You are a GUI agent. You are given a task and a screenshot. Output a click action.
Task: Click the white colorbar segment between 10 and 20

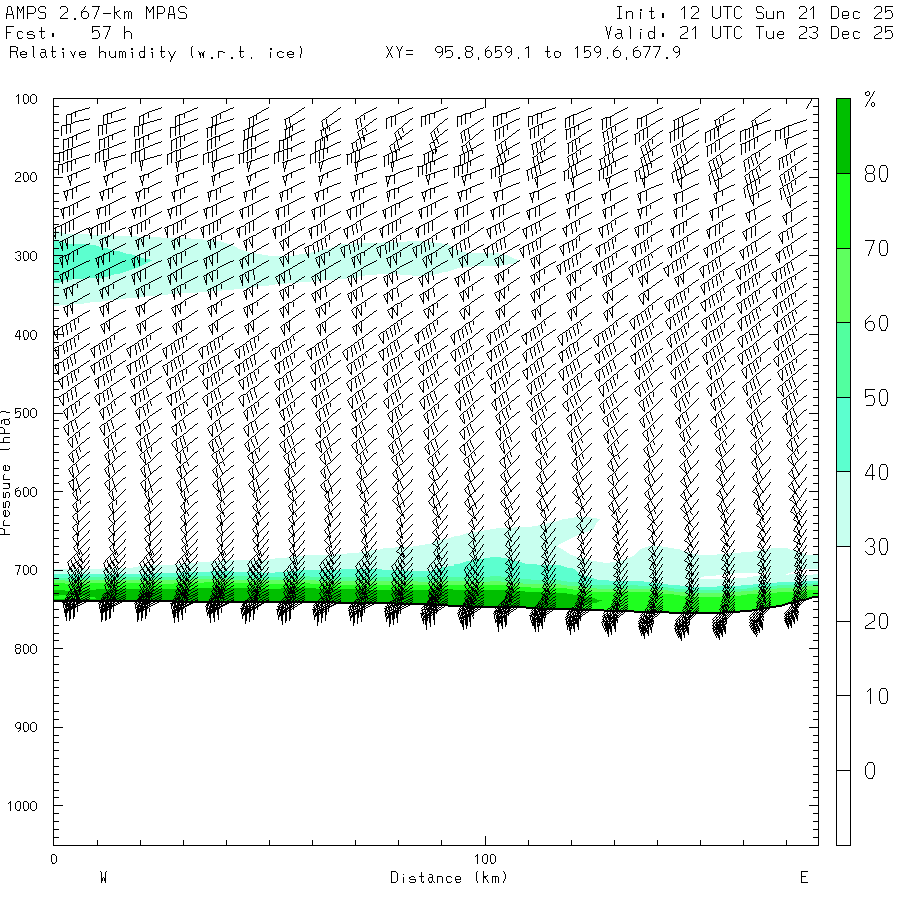coord(843,658)
